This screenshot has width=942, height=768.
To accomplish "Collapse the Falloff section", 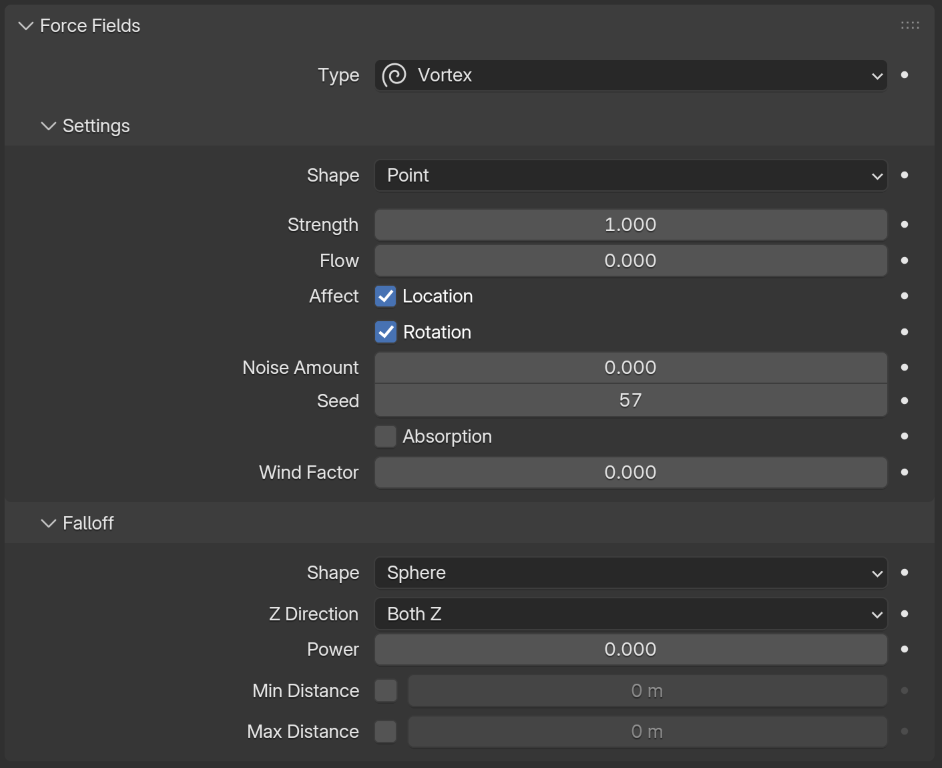I will click(47, 522).
